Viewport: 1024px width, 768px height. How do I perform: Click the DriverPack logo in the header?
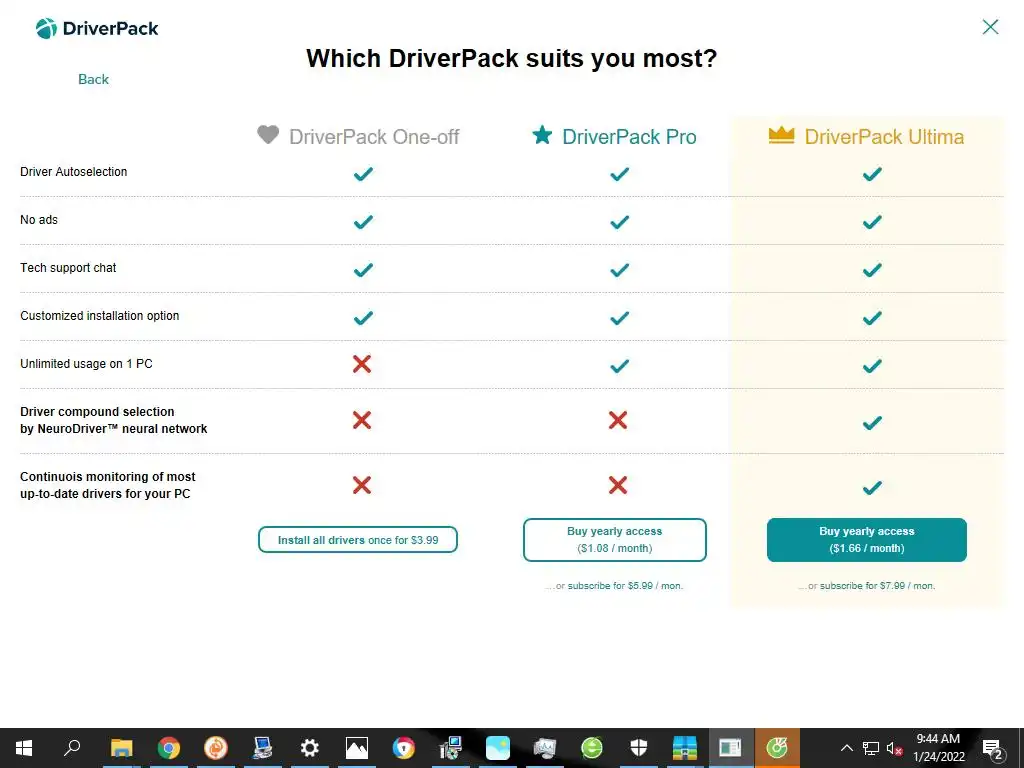tap(97, 28)
